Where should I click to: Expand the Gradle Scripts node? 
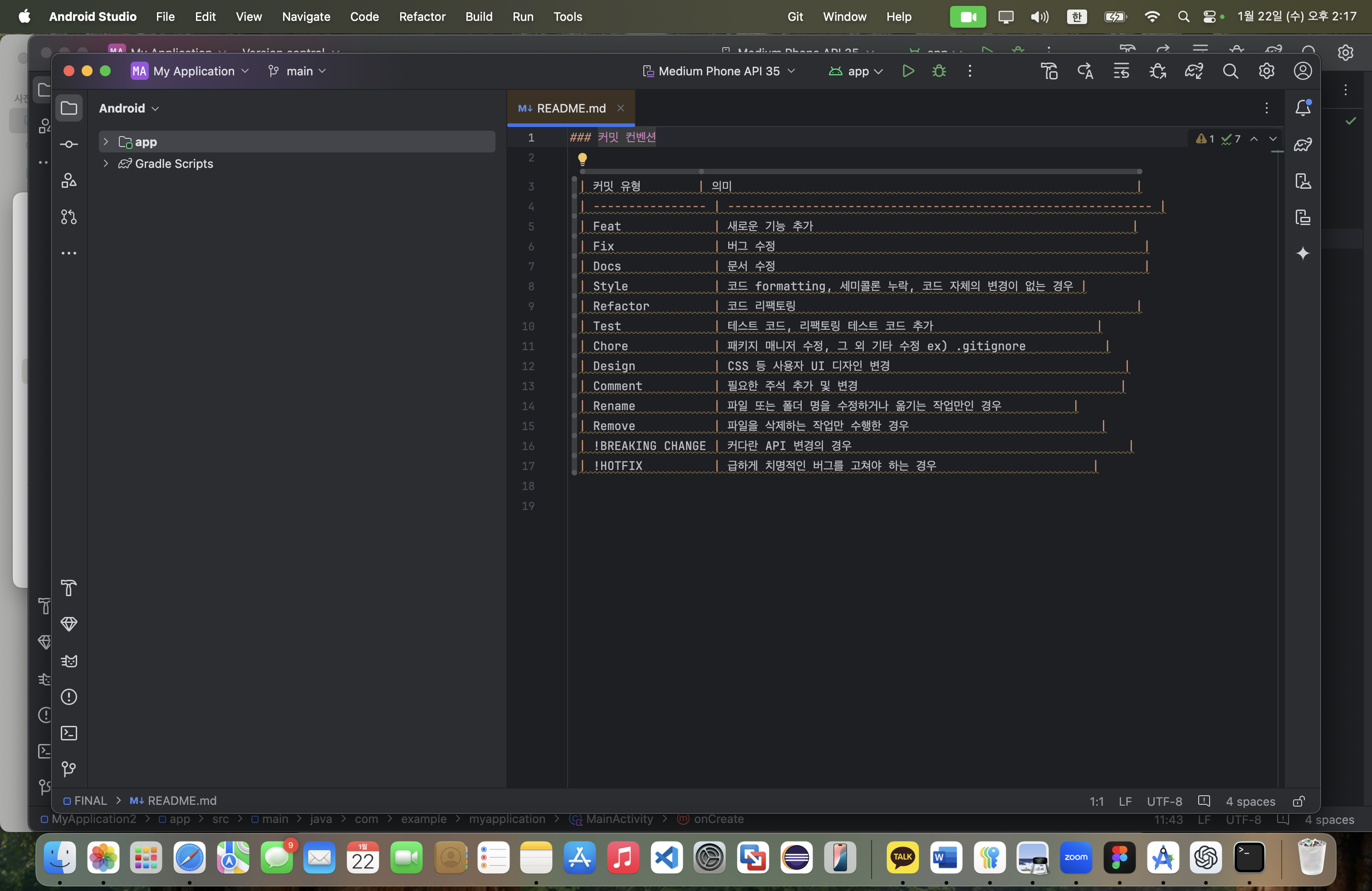106,164
